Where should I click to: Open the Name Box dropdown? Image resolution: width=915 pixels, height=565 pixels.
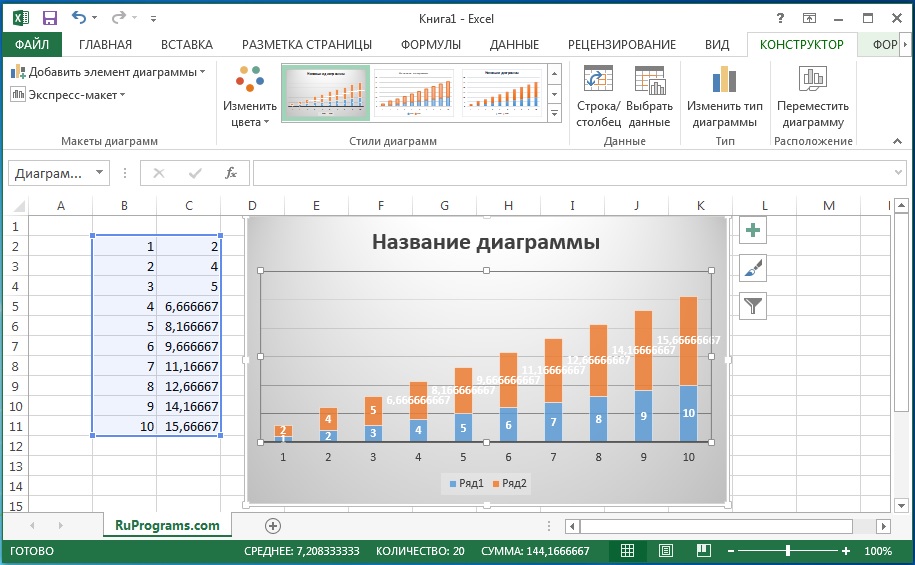99,173
